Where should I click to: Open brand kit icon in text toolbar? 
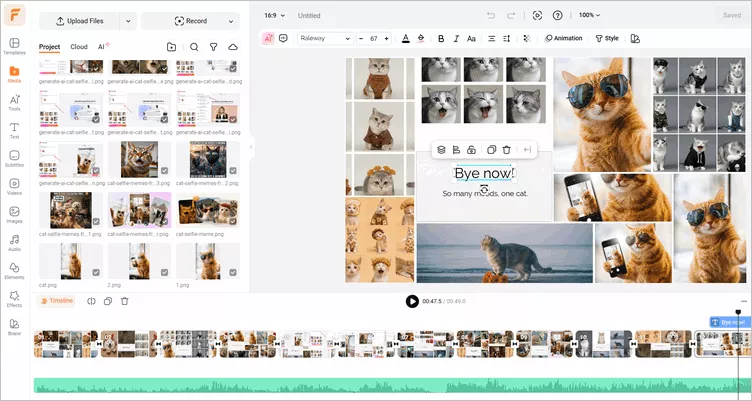[635, 38]
